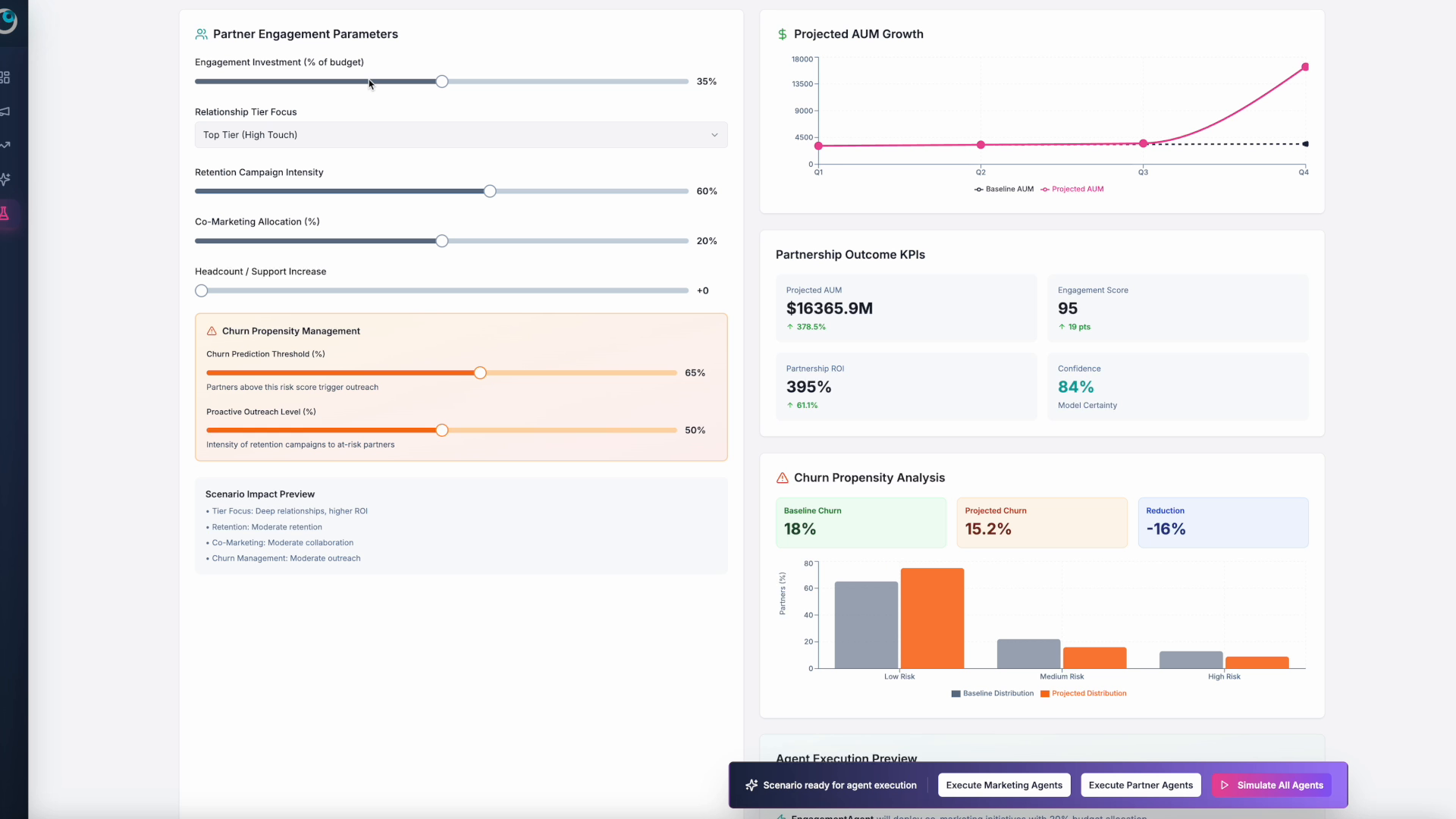Click the Churn Propensity Analysis warning icon

pyautogui.click(x=782, y=478)
